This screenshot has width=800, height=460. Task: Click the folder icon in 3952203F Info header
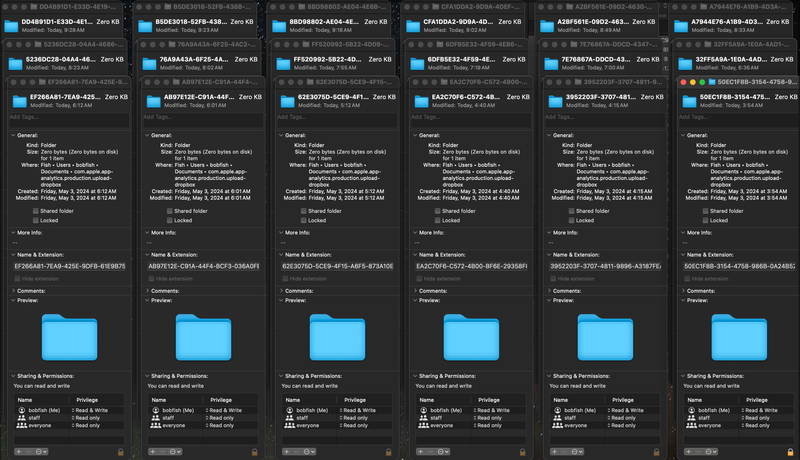coord(555,101)
